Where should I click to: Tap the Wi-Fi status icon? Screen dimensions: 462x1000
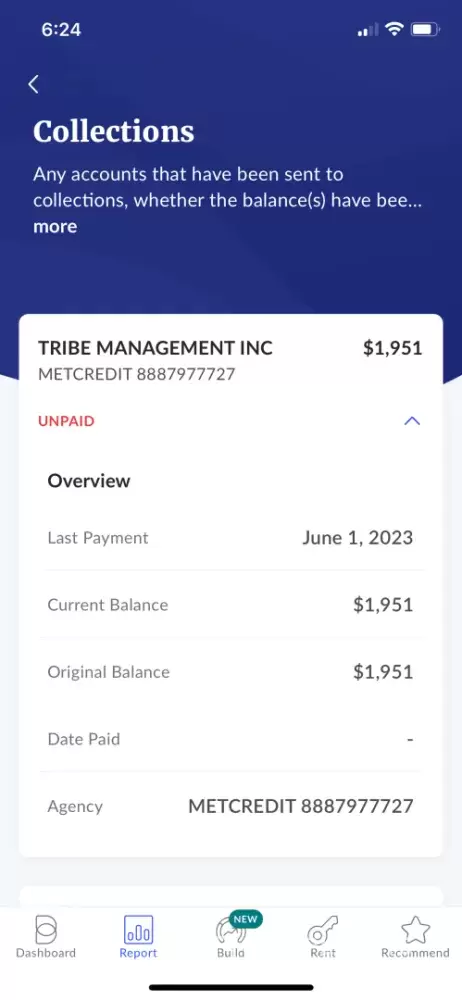[396, 29]
